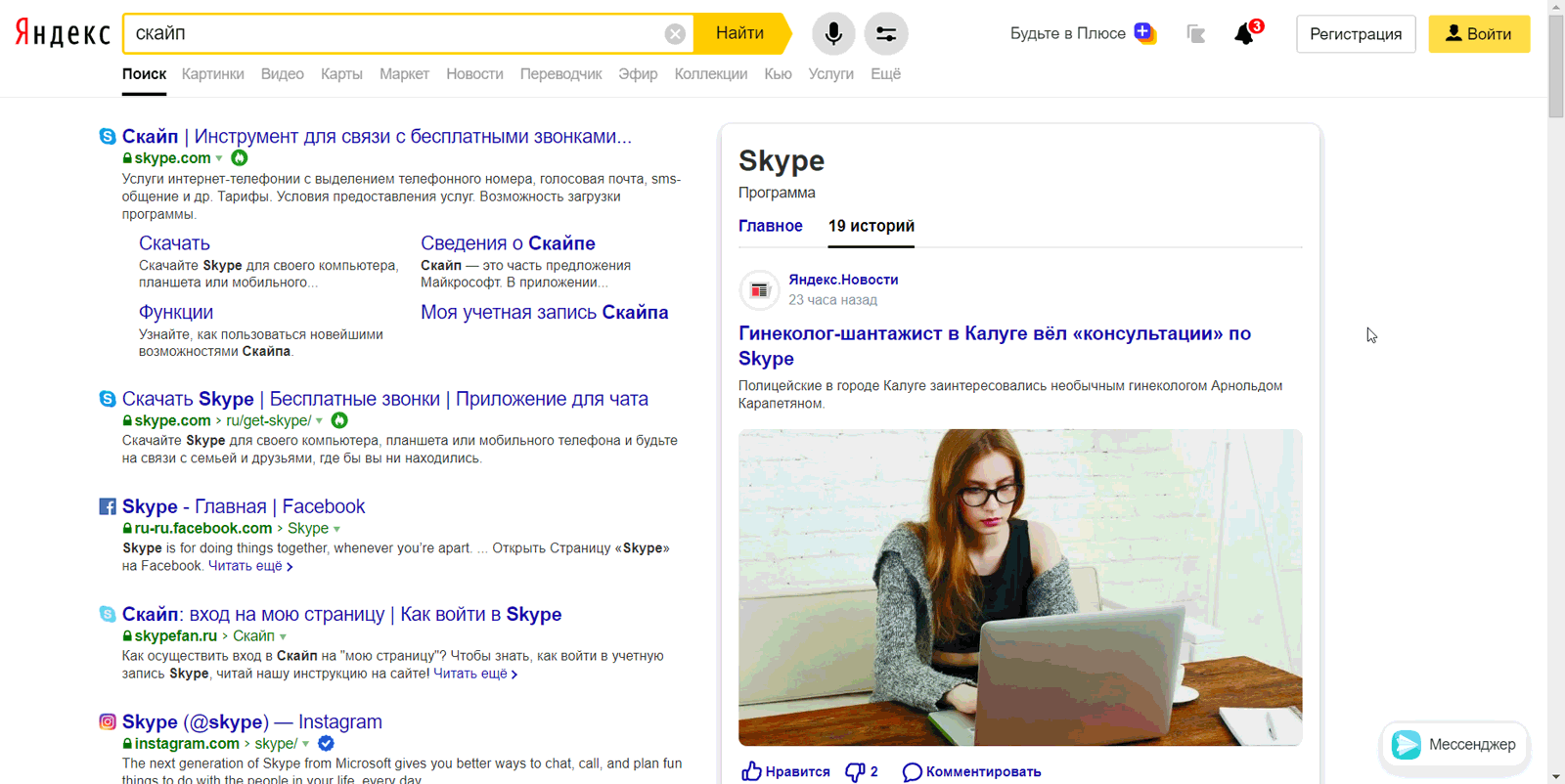Click the Яндекс.Новости source link
This screenshot has width=1565, height=784.
[x=843, y=280]
